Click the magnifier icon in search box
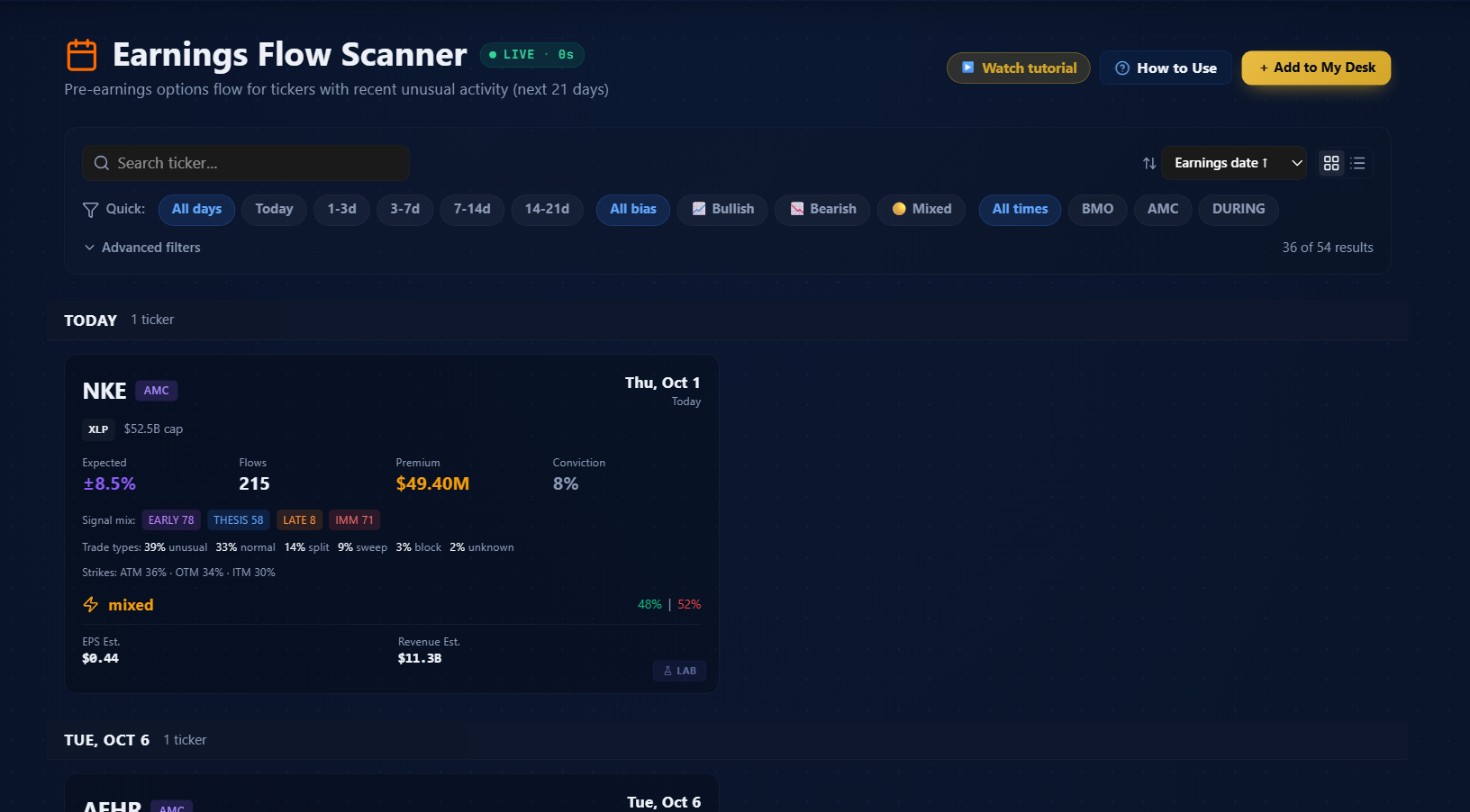The image size is (1470, 812). point(101,163)
